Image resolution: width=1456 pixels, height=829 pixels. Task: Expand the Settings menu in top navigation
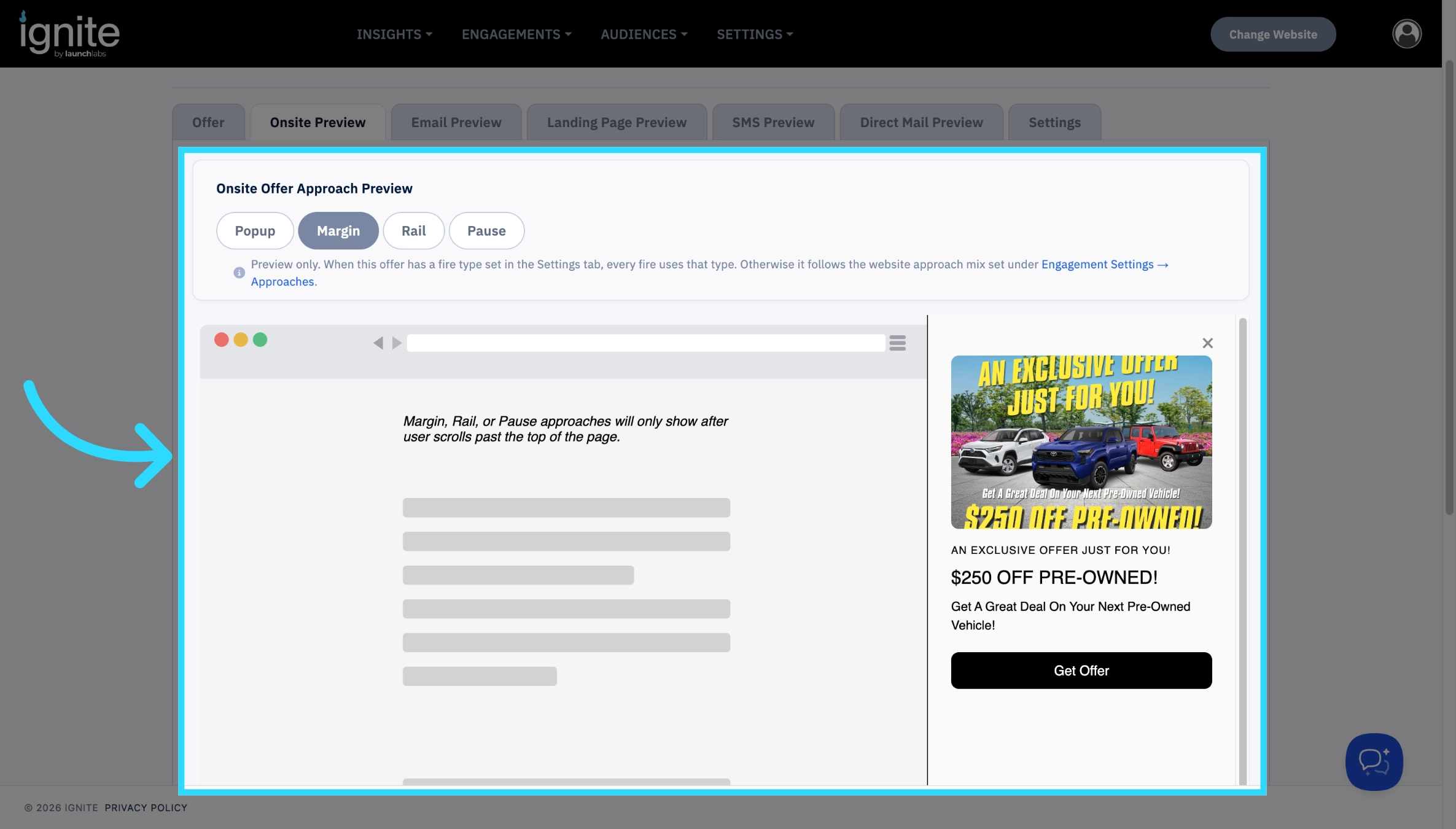click(755, 34)
